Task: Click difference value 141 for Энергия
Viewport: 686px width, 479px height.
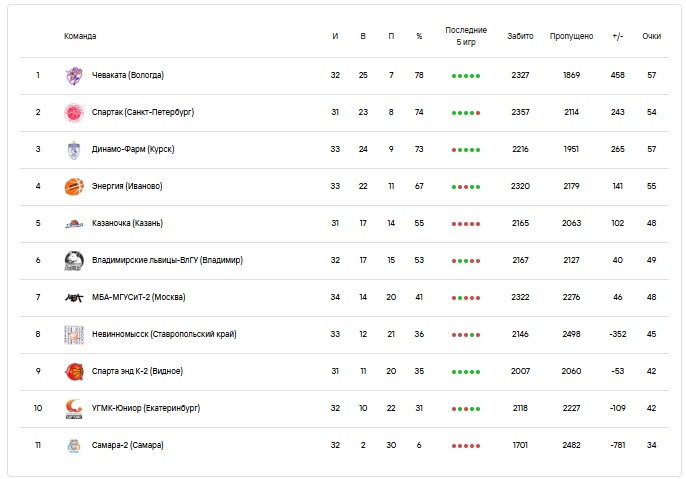Action: coord(617,186)
